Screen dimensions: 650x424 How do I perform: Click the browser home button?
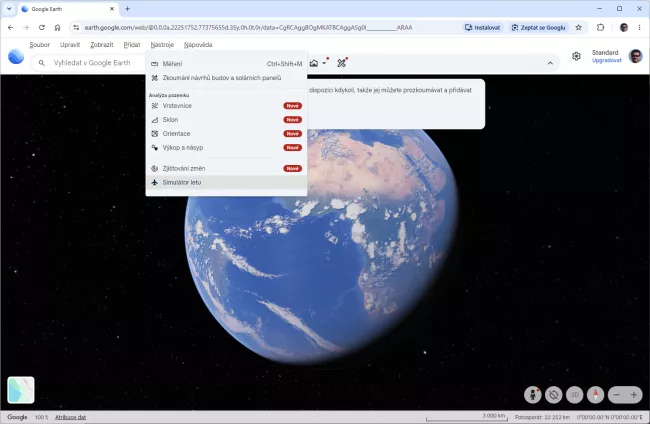[x=57, y=27]
